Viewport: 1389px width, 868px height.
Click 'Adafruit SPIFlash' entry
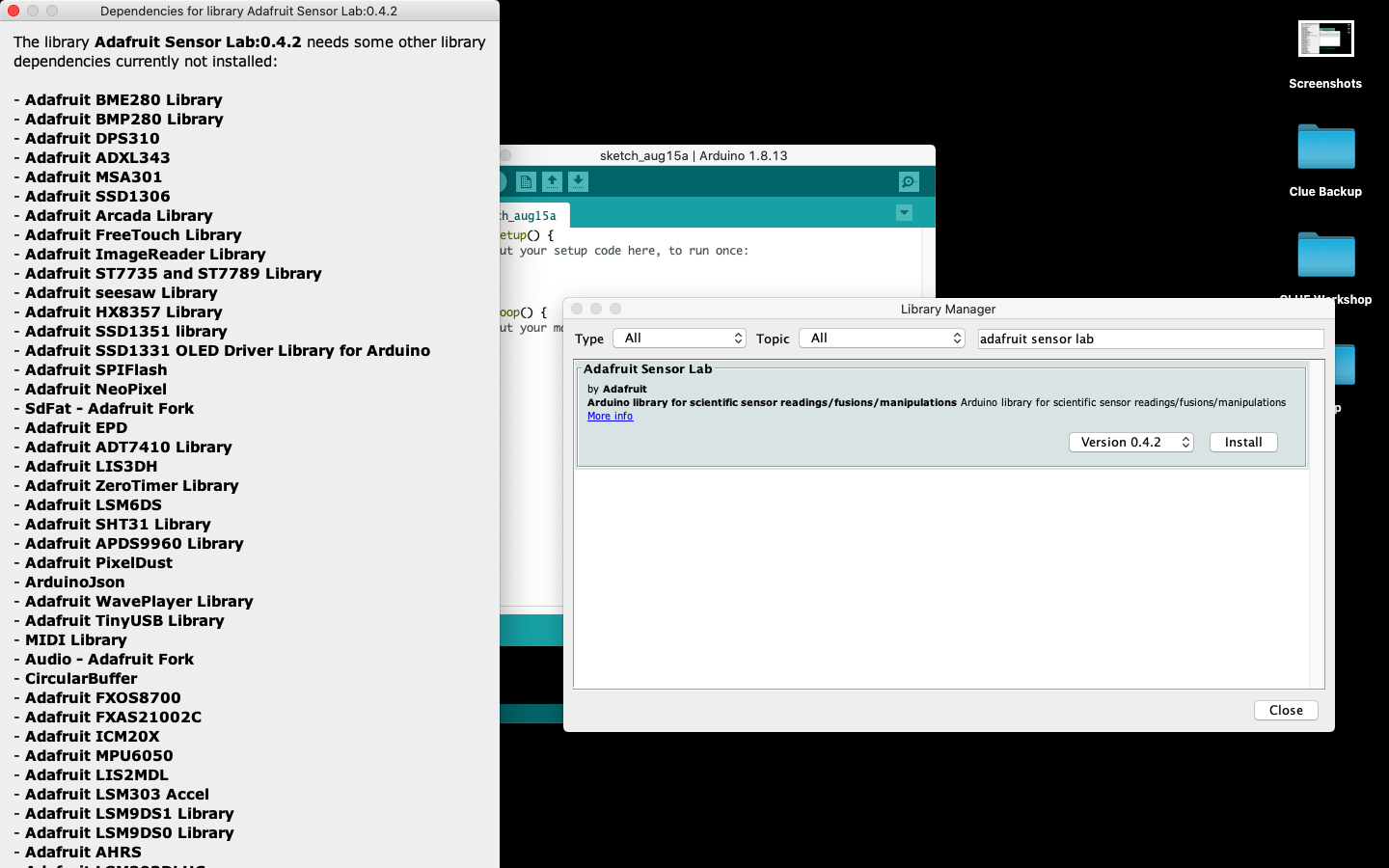(x=96, y=369)
